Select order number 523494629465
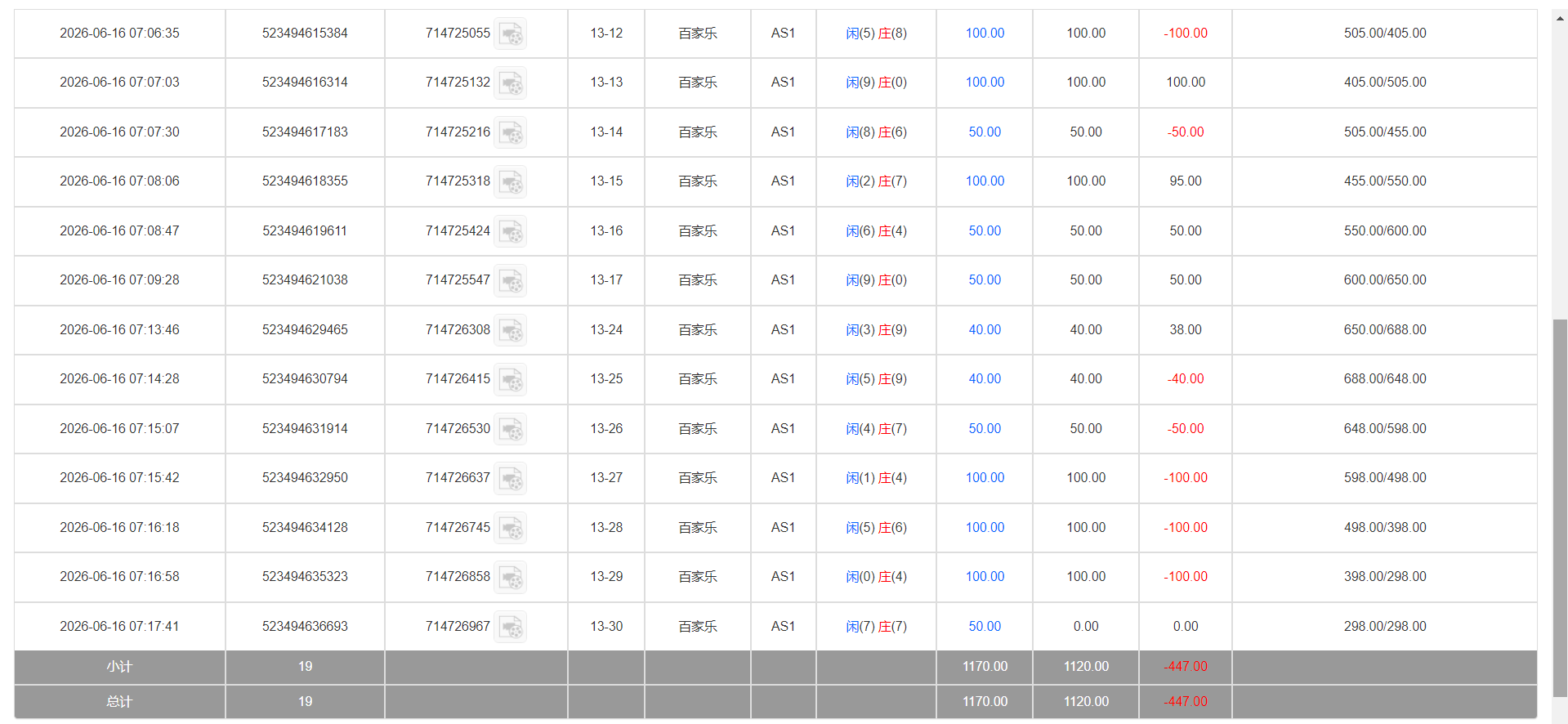 coord(305,330)
